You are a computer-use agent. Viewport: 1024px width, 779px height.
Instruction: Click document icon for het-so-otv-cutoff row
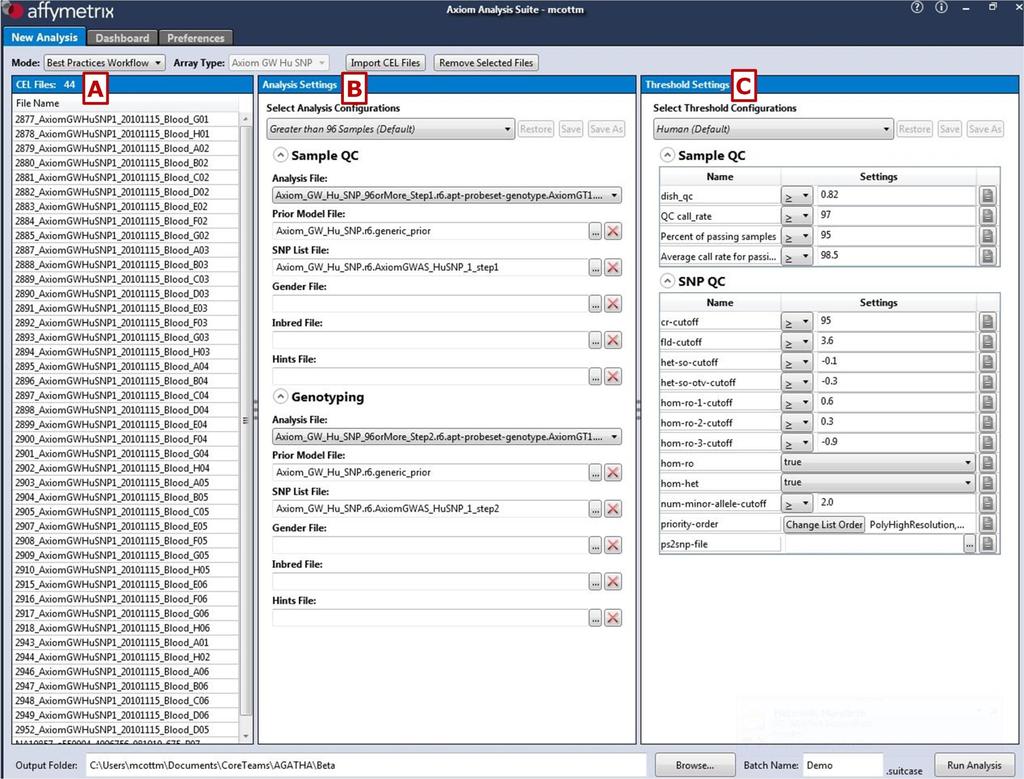coord(987,382)
